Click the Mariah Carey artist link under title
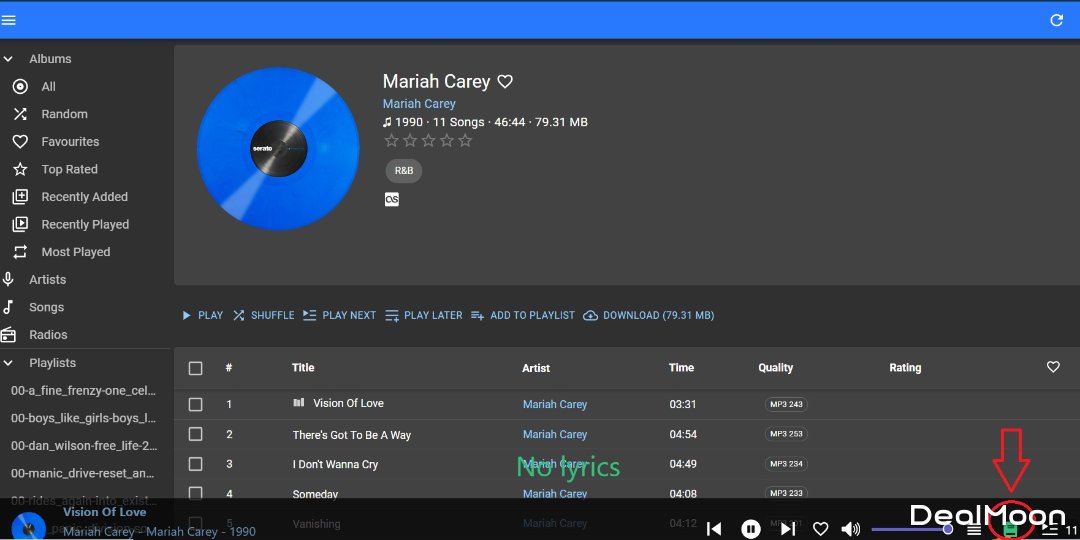 [x=419, y=104]
